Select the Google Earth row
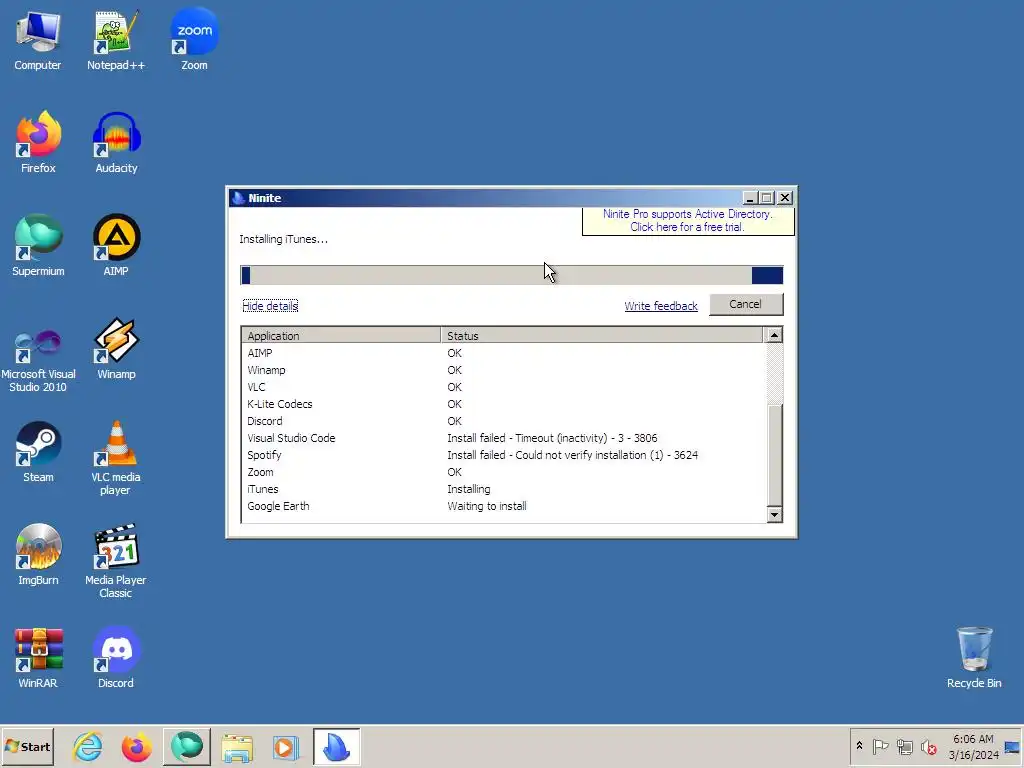Viewport: 1024px width, 768px height. pyautogui.click(x=503, y=506)
